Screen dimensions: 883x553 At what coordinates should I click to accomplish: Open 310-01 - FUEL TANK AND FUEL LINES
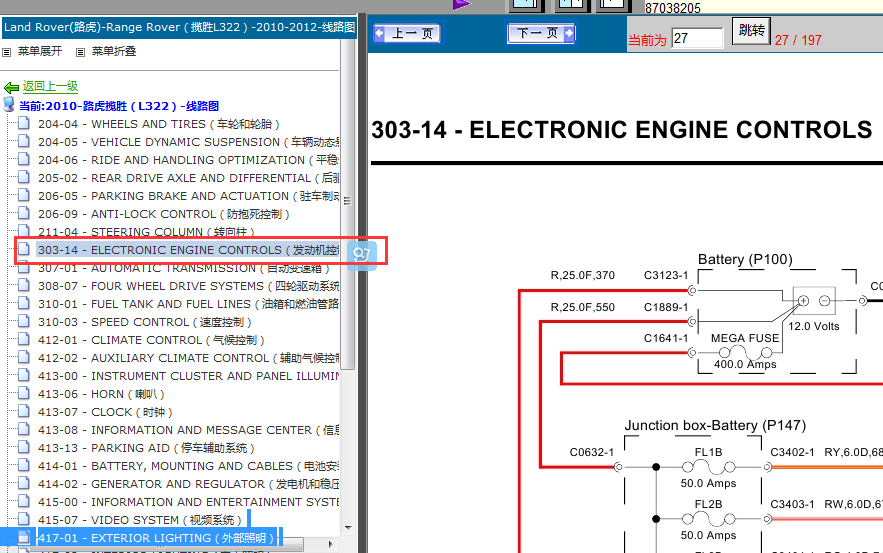[x=188, y=304]
